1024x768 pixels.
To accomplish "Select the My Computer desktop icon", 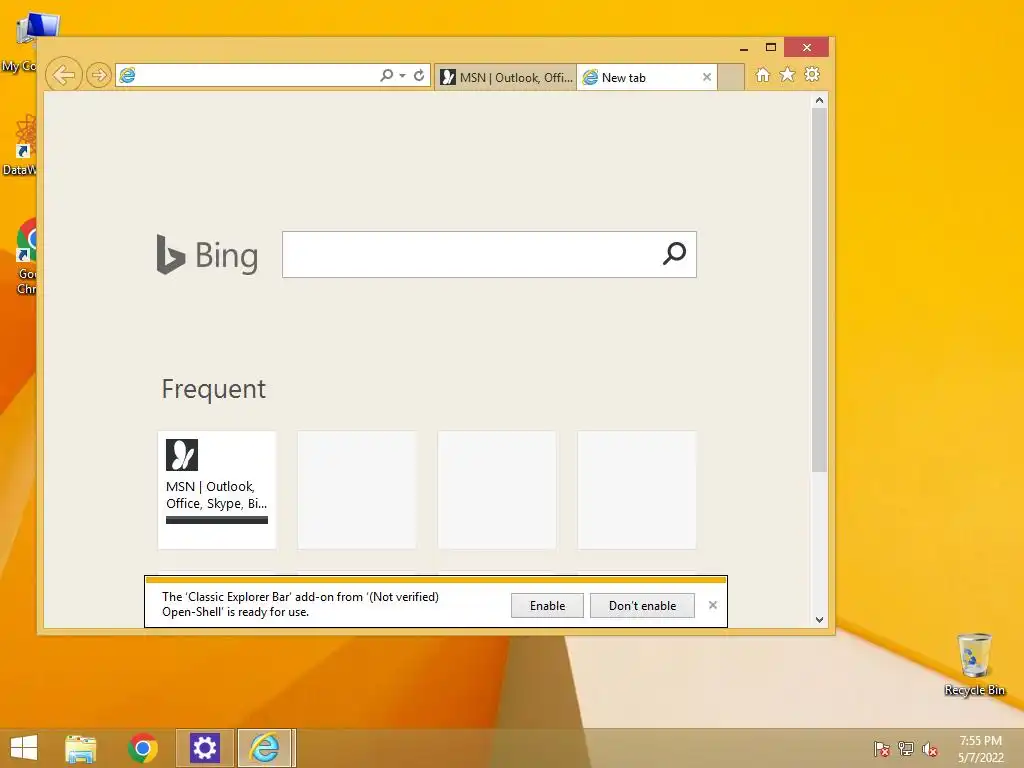I will tap(26, 40).
